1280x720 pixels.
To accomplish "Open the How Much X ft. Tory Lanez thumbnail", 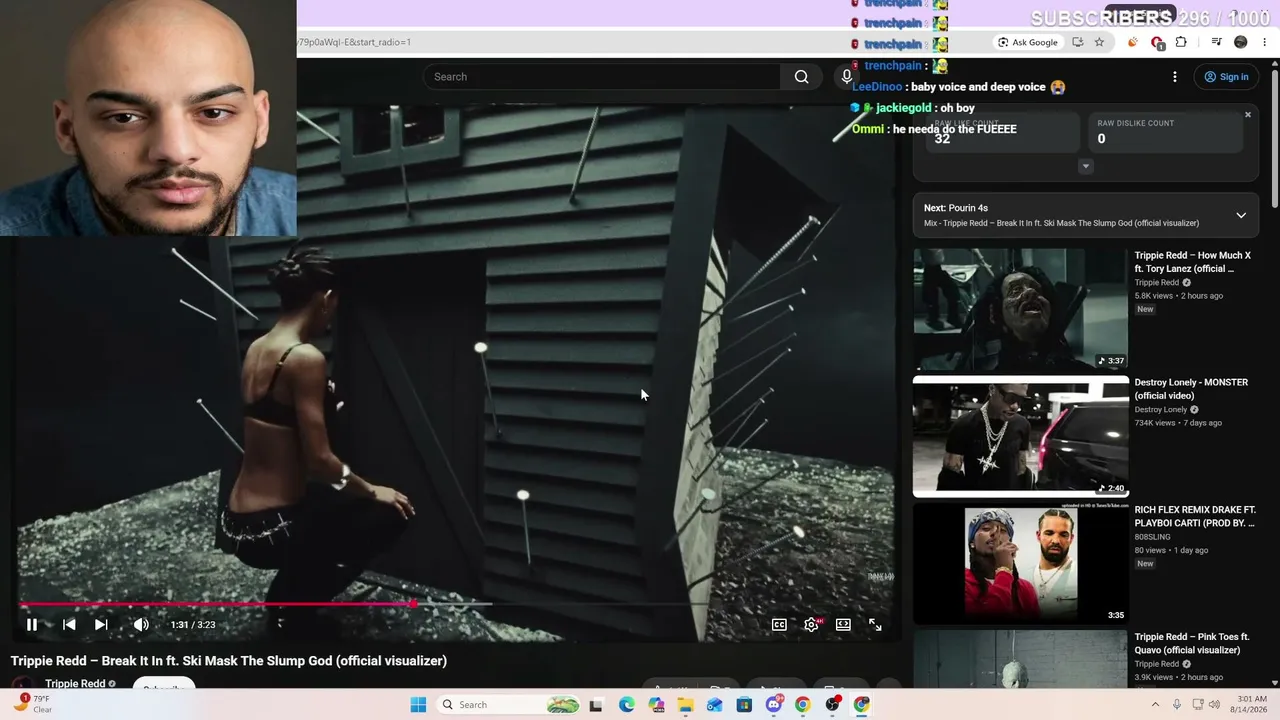I will (x=1020, y=309).
